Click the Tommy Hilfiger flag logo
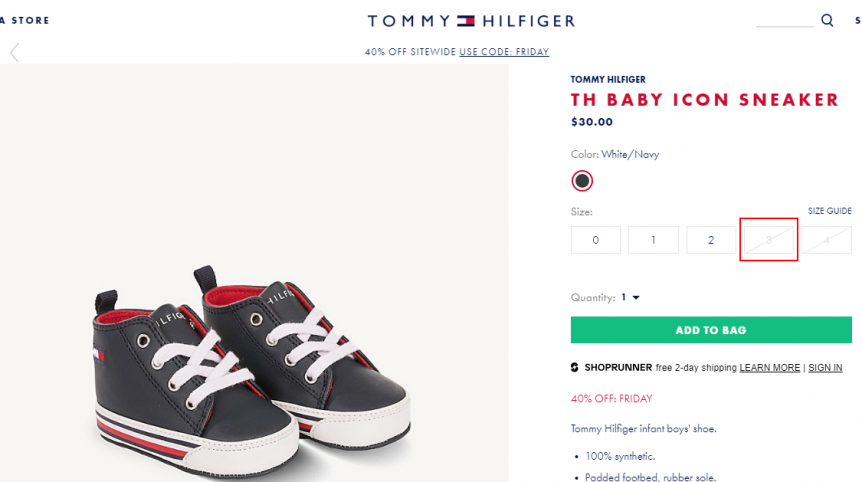 click(466, 21)
